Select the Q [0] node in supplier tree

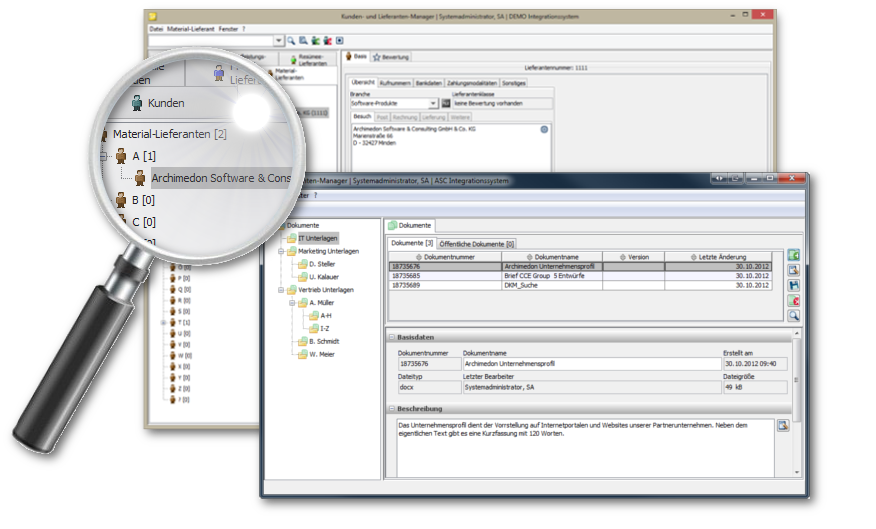184,289
